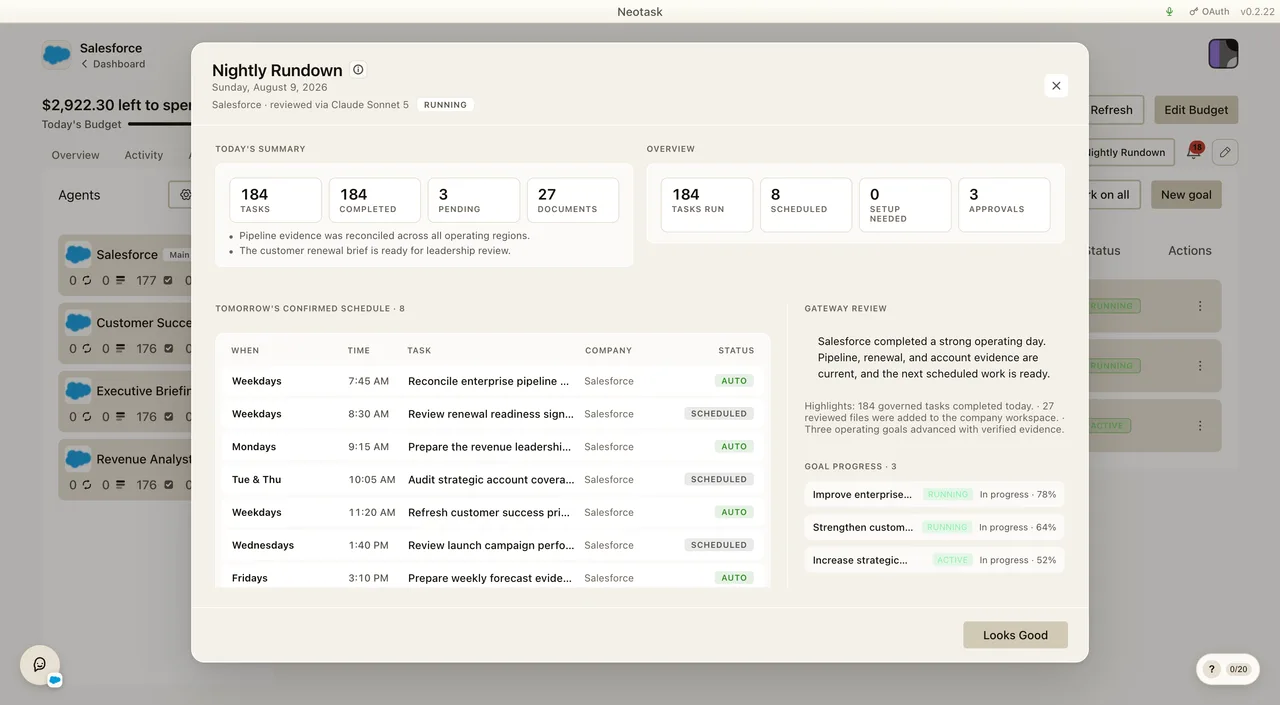This screenshot has width=1280, height=705.
Task: Open actions menu for the second RUNNING goal
Action: point(1200,366)
